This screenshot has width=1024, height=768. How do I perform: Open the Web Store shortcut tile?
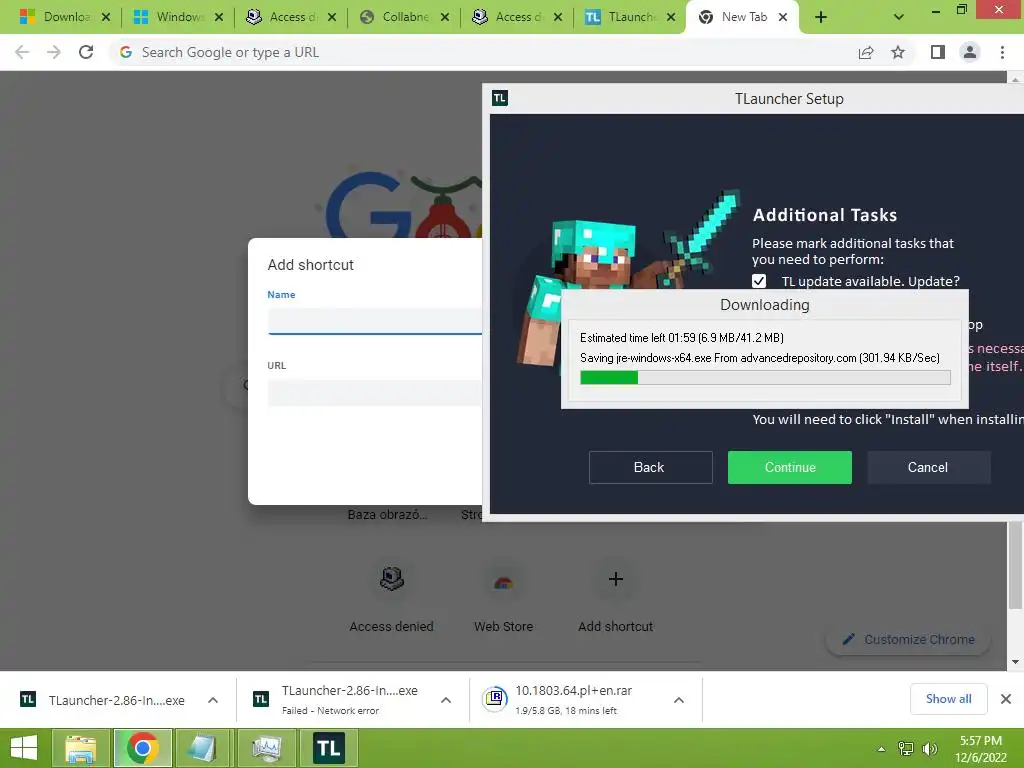pyautogui.click(x=504, y=598)
